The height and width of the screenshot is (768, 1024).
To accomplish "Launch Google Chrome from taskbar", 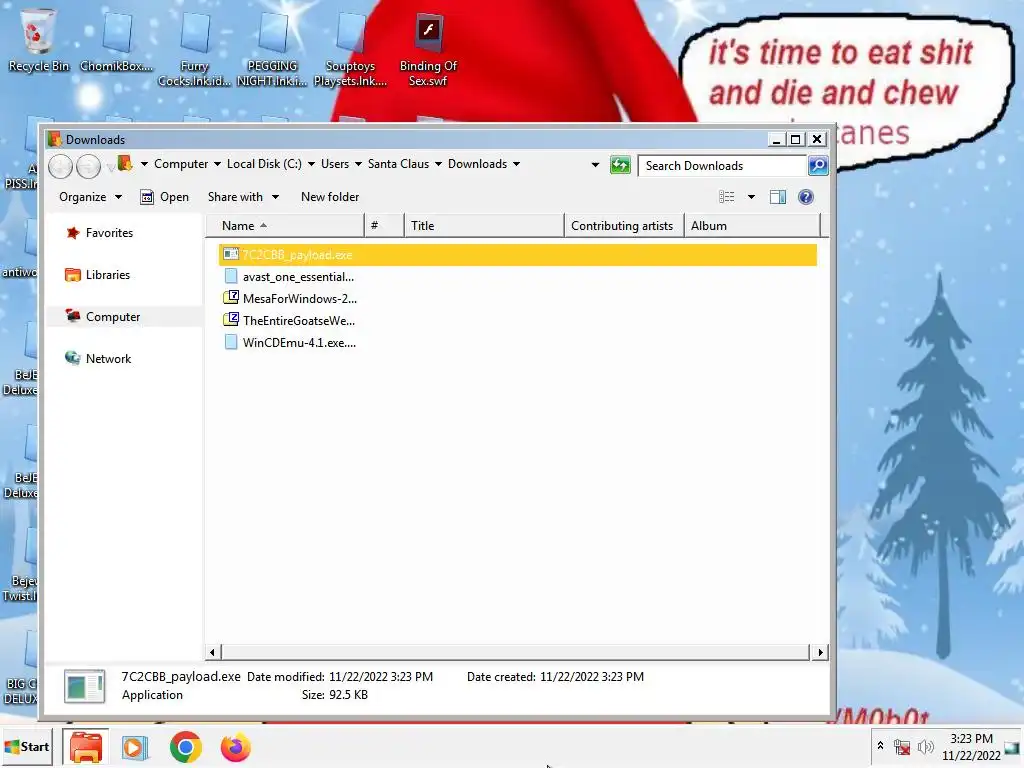I will click(185, 748).
